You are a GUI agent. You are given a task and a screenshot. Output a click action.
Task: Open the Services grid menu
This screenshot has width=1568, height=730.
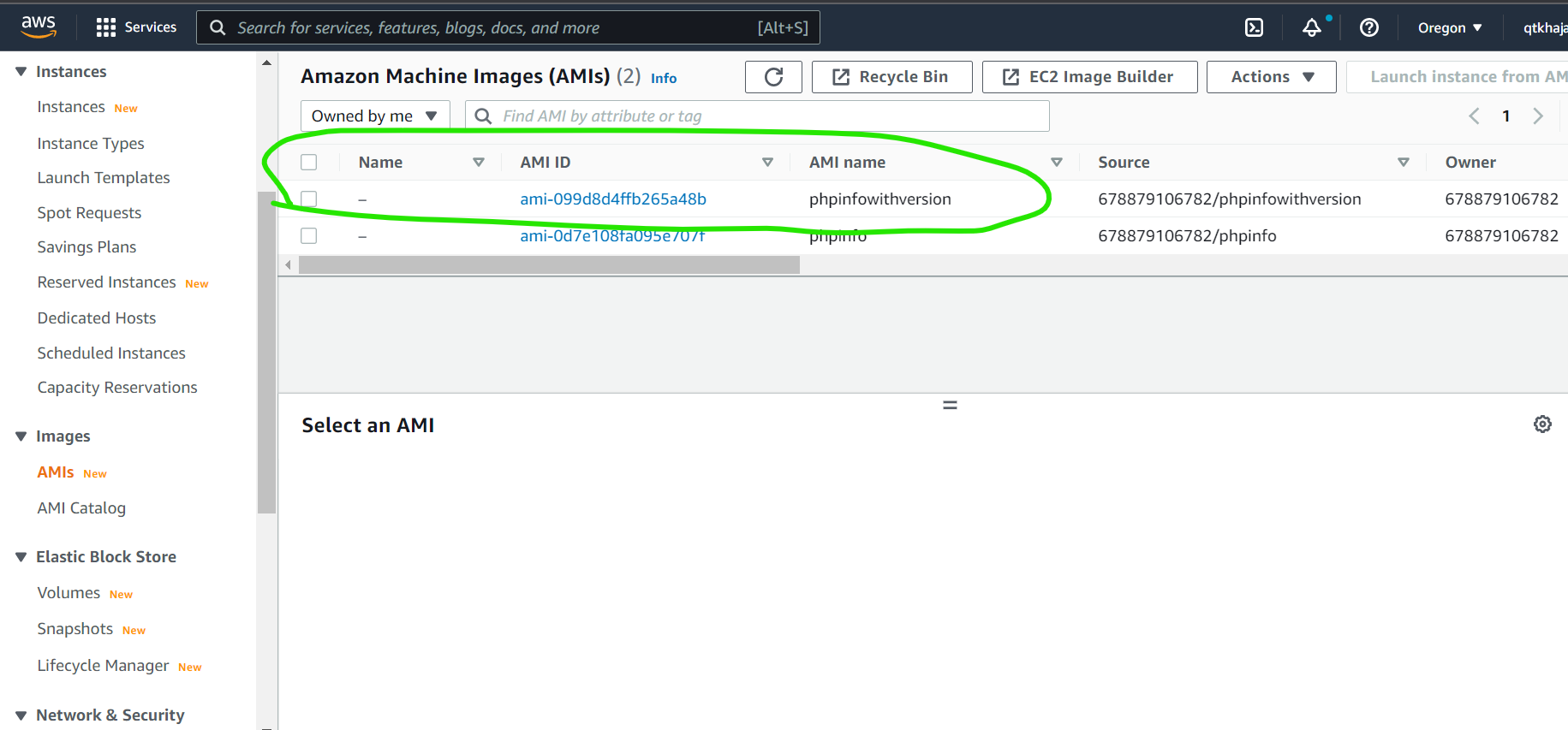tap(106, 27)
